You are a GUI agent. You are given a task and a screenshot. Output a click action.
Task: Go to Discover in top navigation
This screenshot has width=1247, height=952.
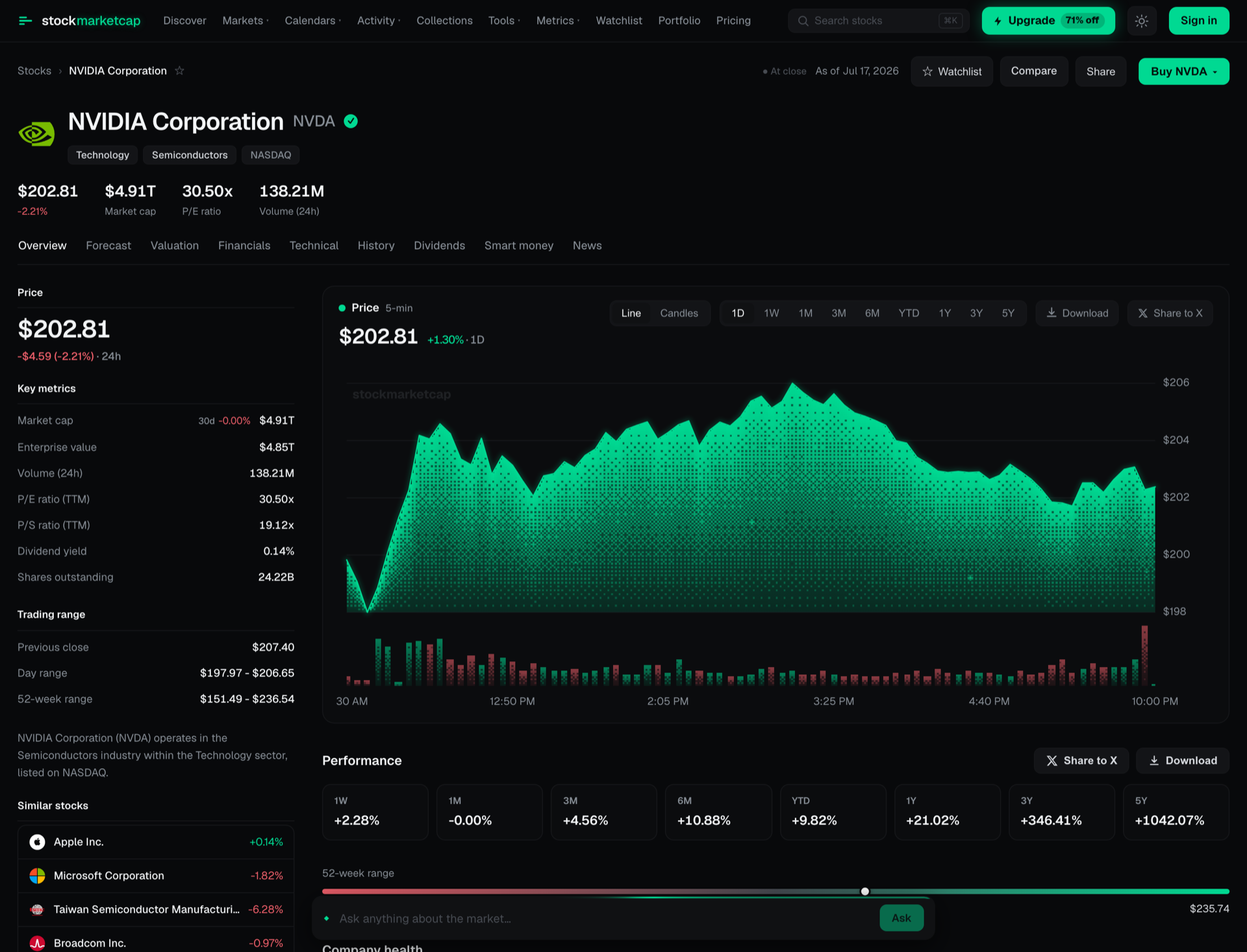pos(184,21)
